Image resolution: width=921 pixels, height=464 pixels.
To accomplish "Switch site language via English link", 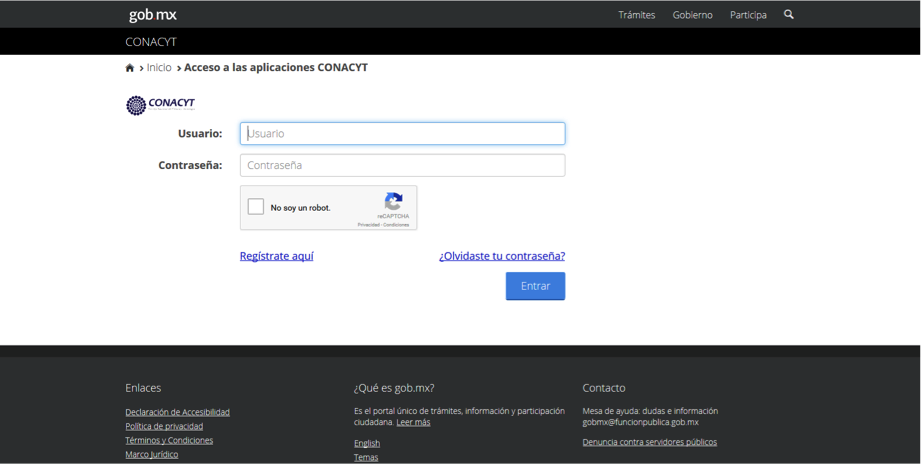I will (367, 443).
